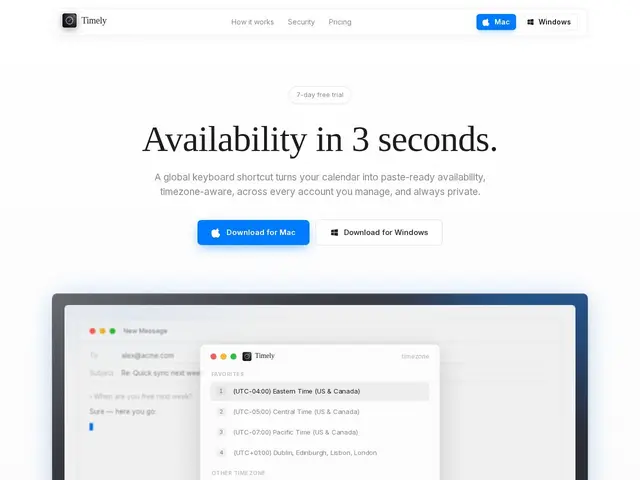The image size is (640, 480).
Task: Click the Timely brand name in header
Action: [x=94, y=20]
